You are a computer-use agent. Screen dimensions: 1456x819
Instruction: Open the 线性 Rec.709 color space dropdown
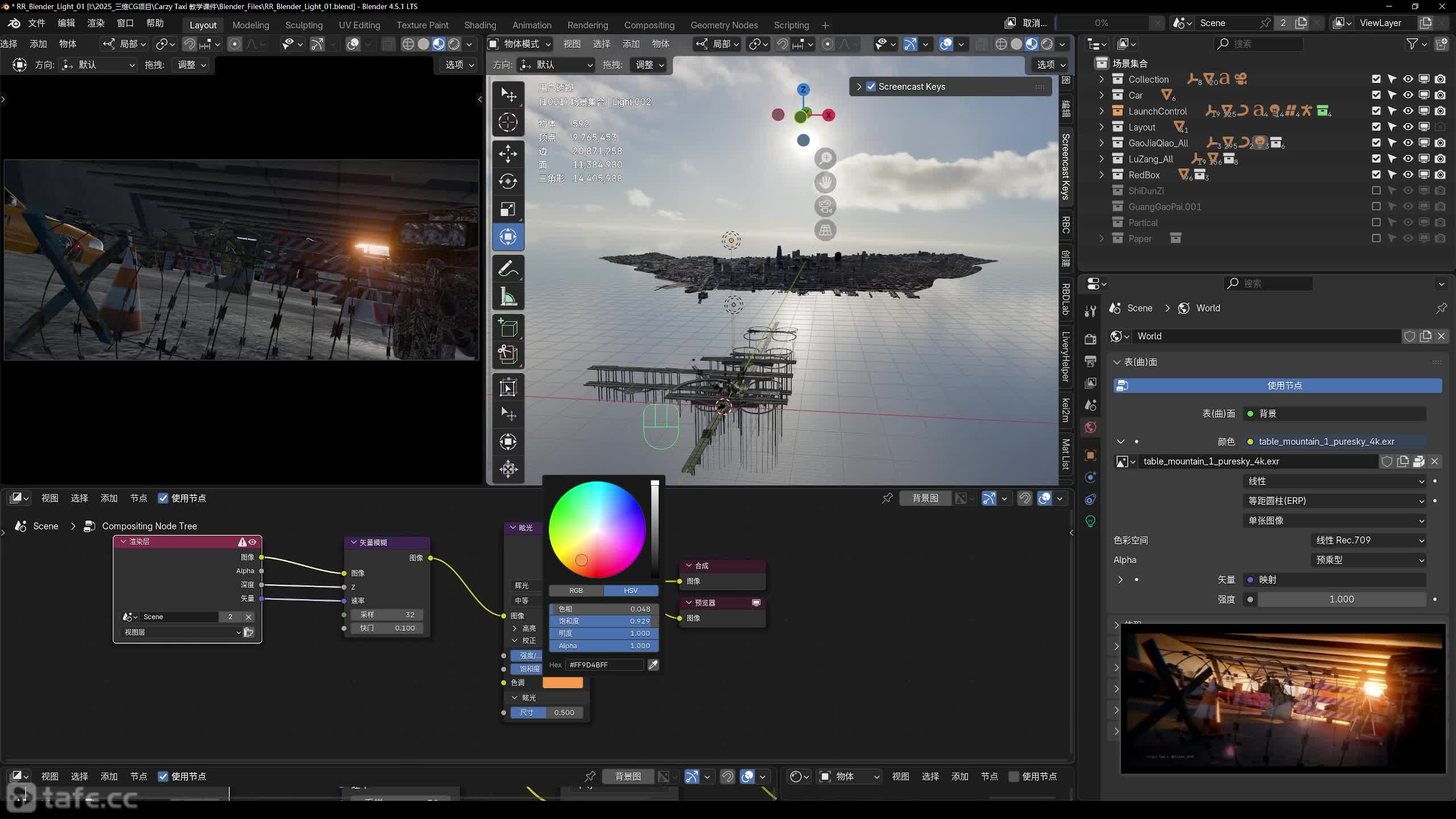1368,540
